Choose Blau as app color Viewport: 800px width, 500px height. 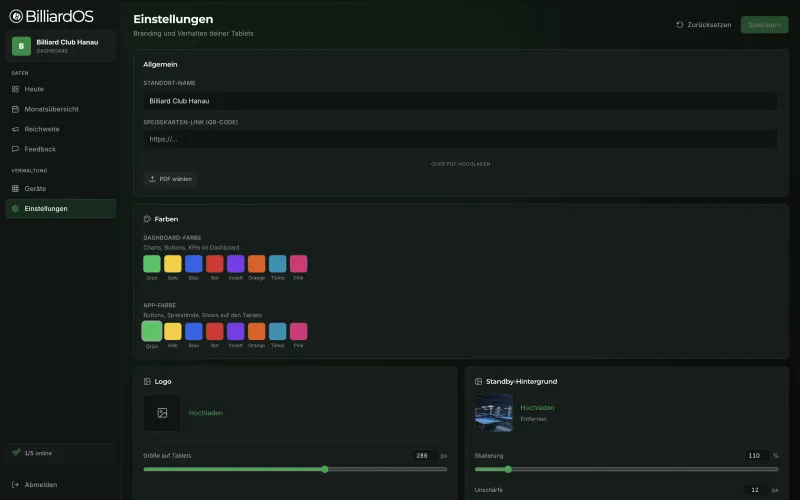click(194, 331)
